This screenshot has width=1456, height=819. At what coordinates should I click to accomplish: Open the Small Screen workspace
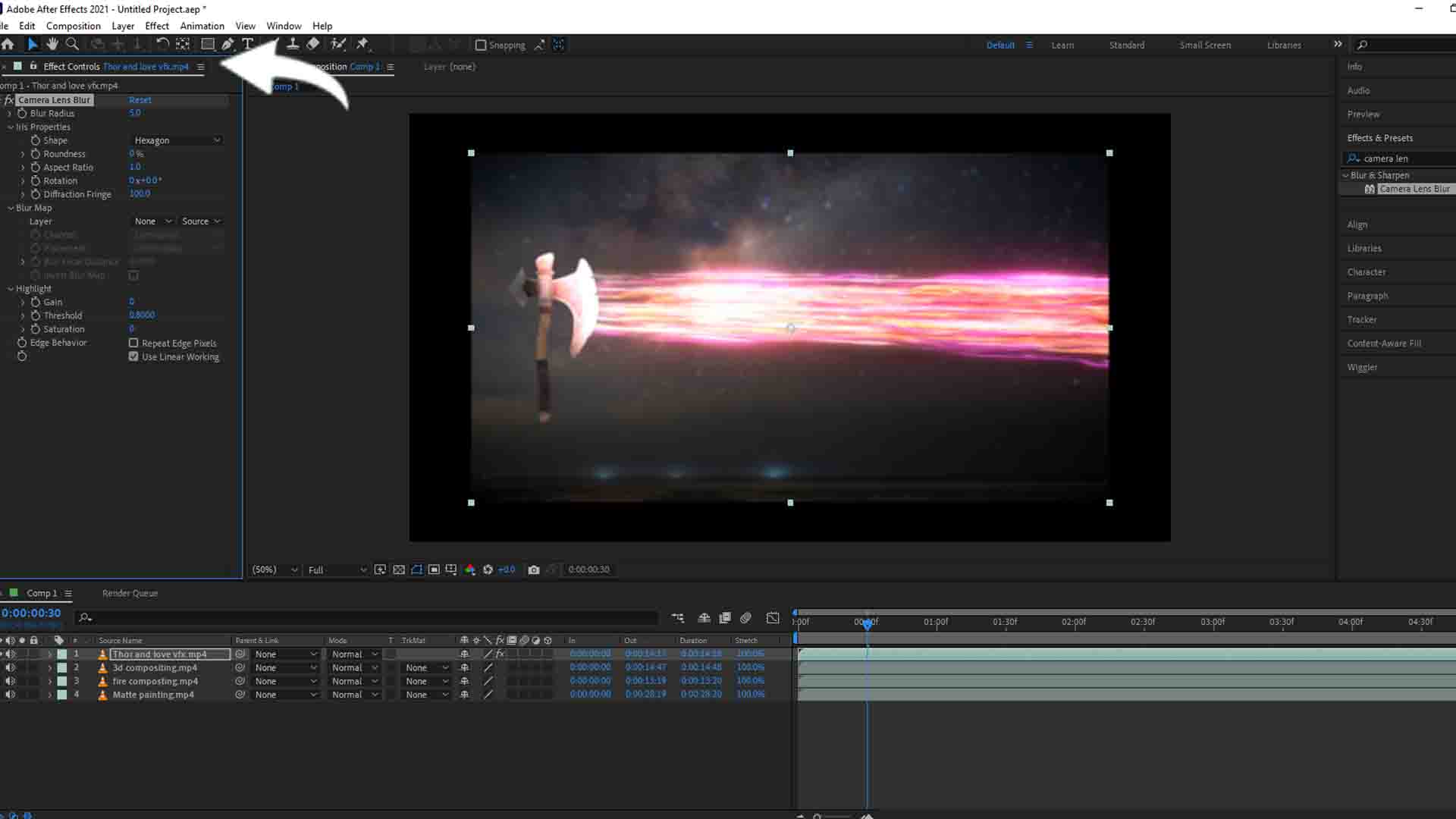(x=1204, y=45)
